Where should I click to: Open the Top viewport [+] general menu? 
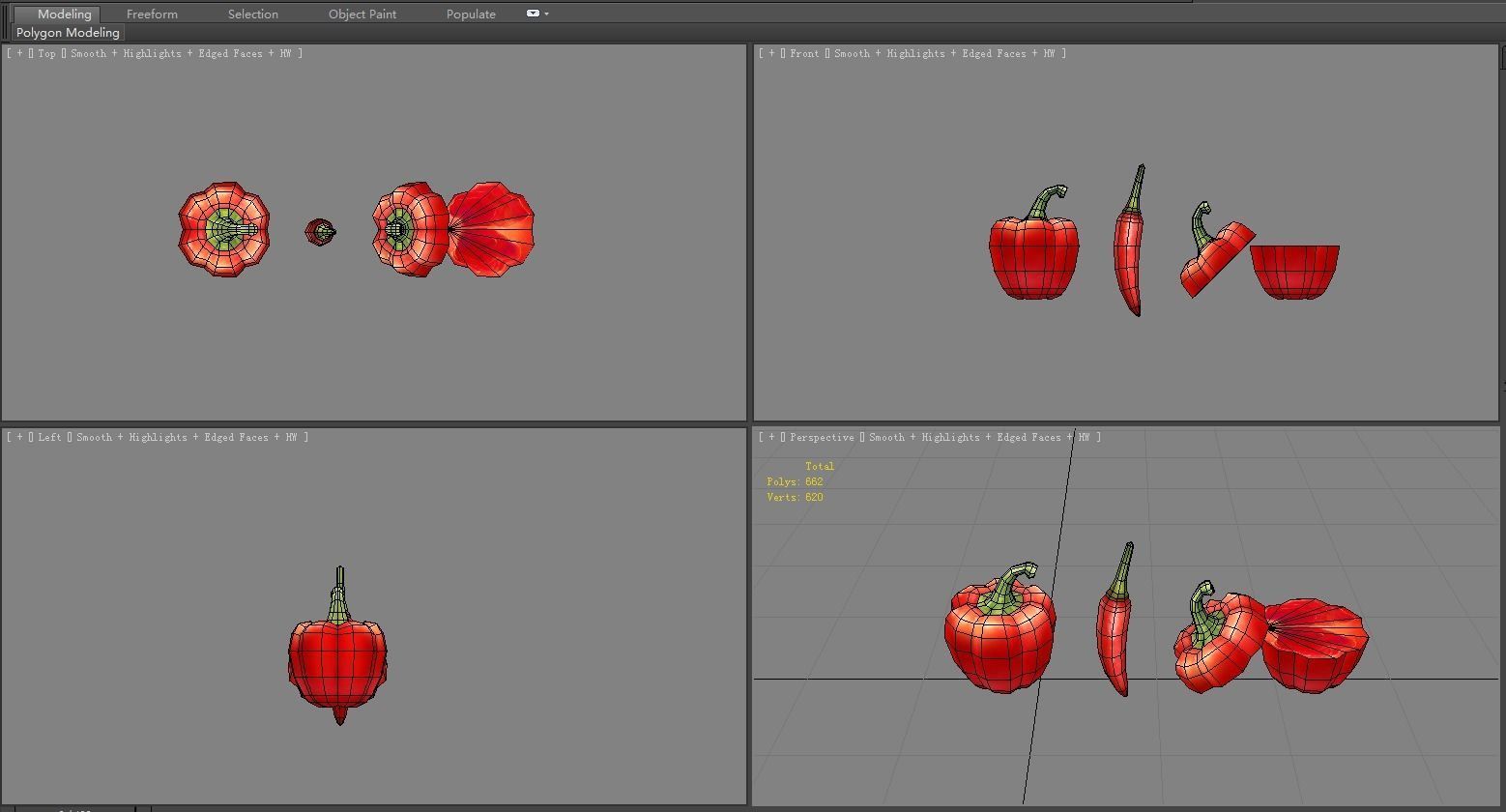pyautogui.click(x=19, y=53)
